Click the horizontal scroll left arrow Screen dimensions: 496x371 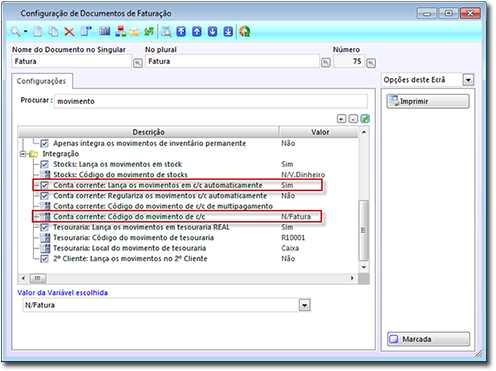(23, 278)
